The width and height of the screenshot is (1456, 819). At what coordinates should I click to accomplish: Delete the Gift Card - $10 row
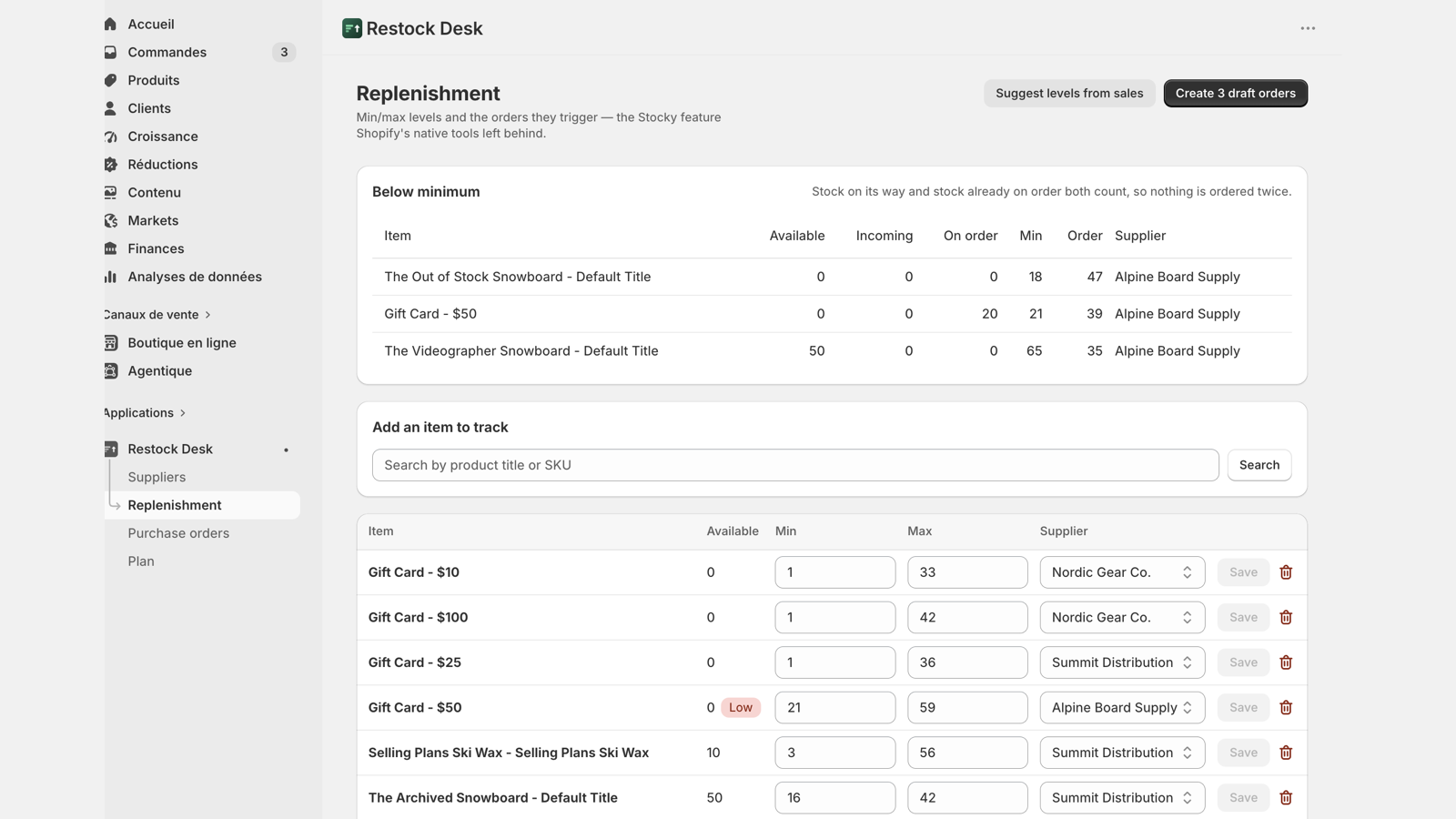point(1286,572)
